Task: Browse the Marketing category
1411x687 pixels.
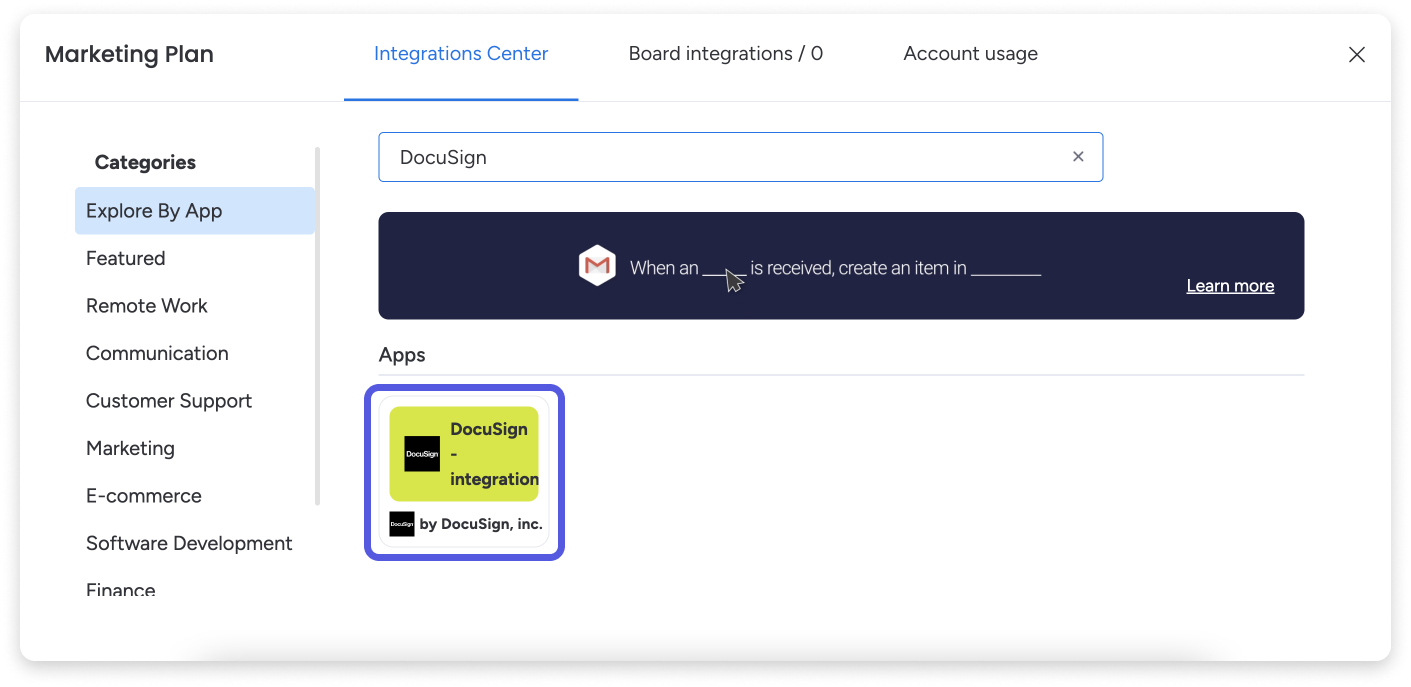Action: point(130,448)
